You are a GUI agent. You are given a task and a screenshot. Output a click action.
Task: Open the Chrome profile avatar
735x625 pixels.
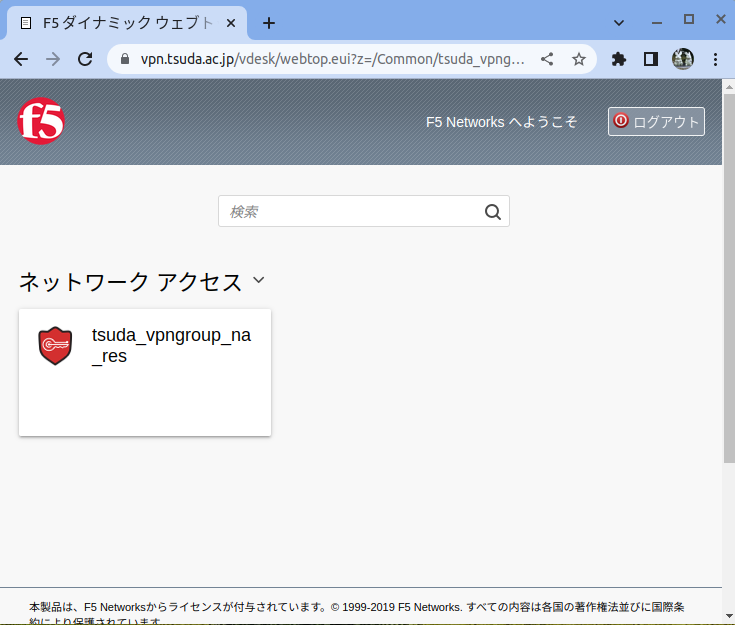pyautogui.click(x=683, y=59)
